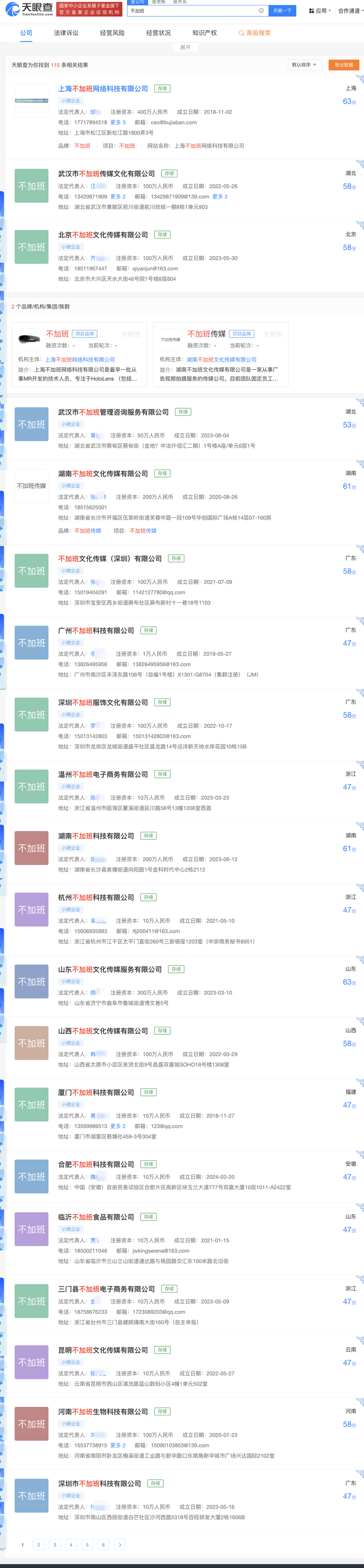The image size is (364, 1568).
Task: Click the green logo of 三门县不加班电子商务
Action: tap(31, 1301)
